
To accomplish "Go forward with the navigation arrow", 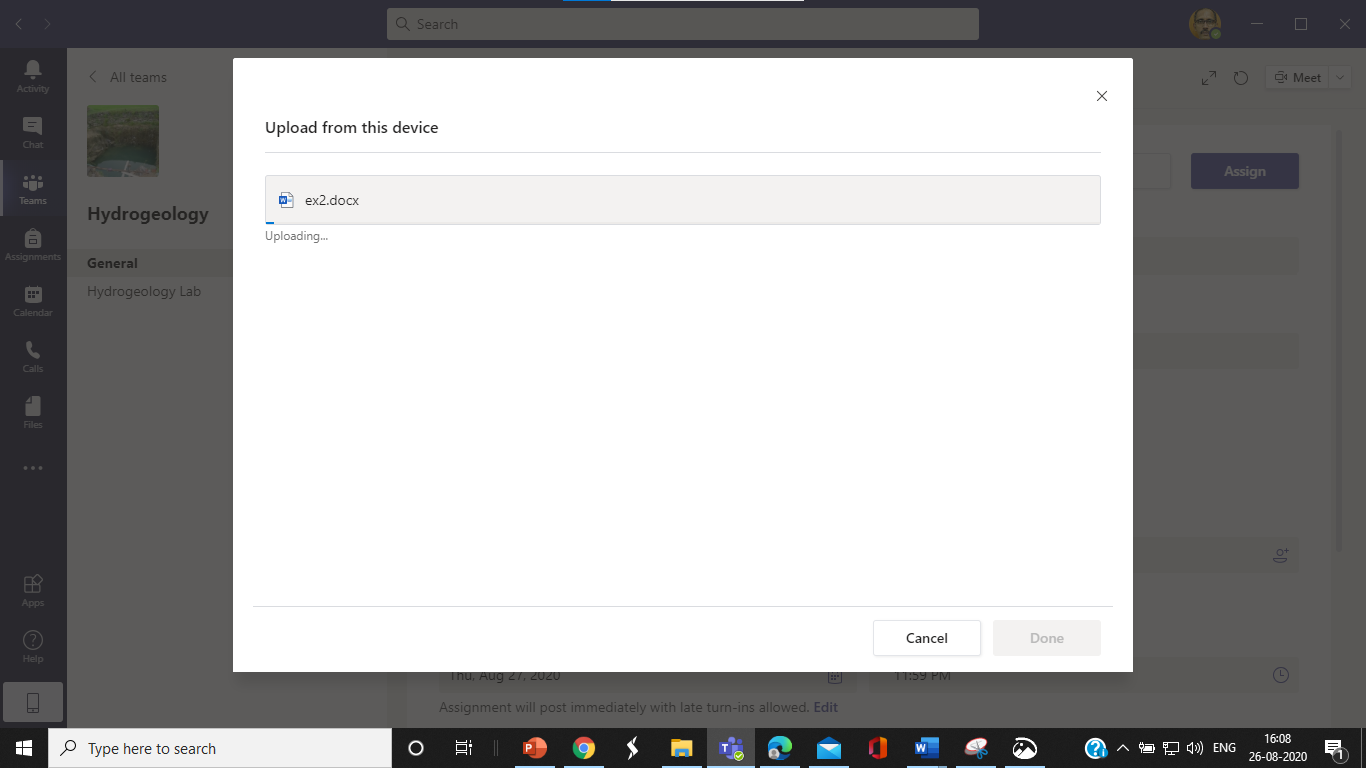I will coord(48,23).
